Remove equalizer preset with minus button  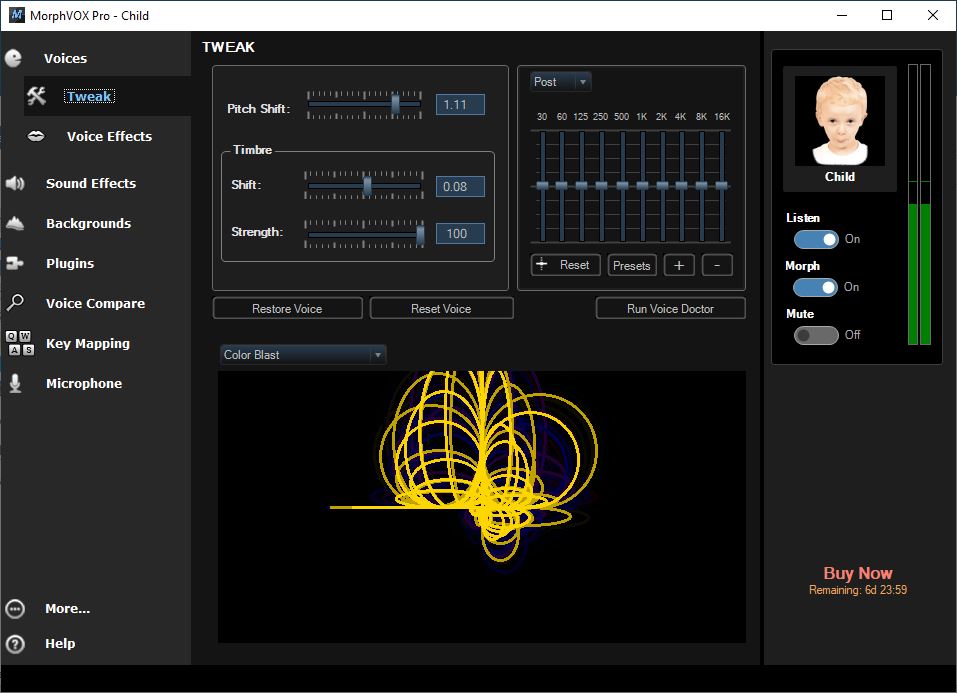pyautogui.click(x=717, y=266)
